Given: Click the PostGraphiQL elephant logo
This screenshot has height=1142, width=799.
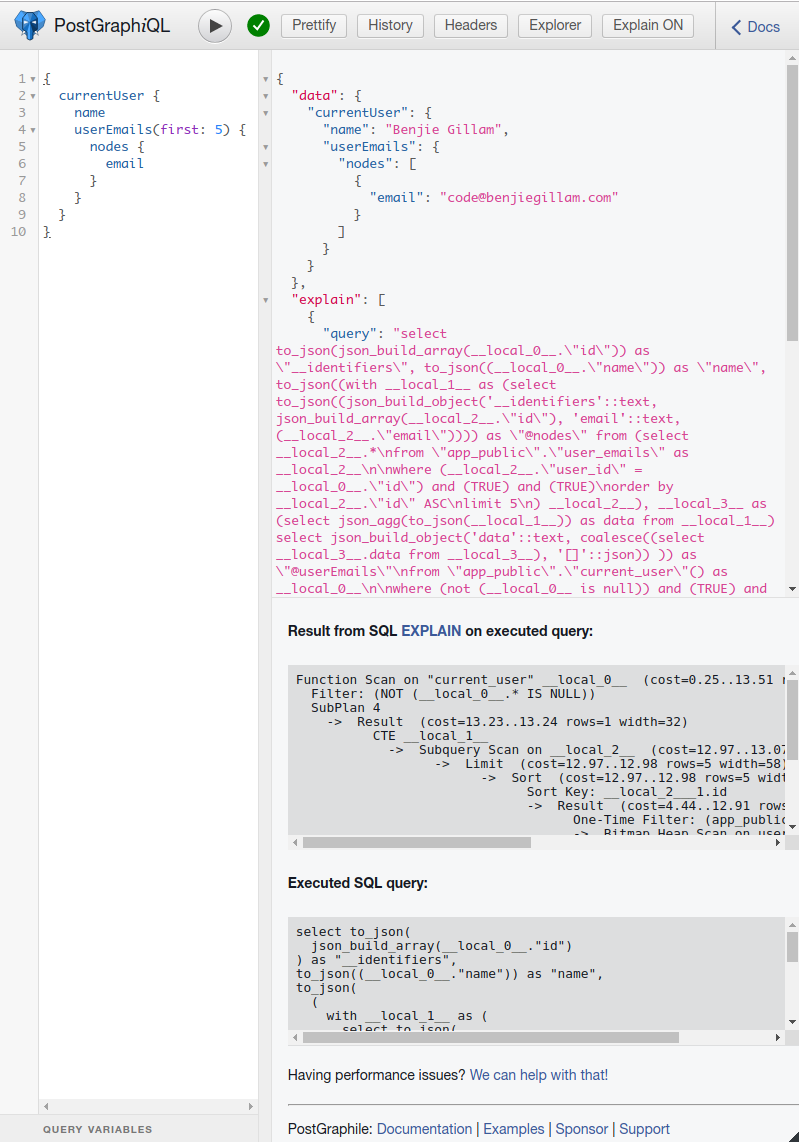Looking at the screenshot, I should [29, 25].
